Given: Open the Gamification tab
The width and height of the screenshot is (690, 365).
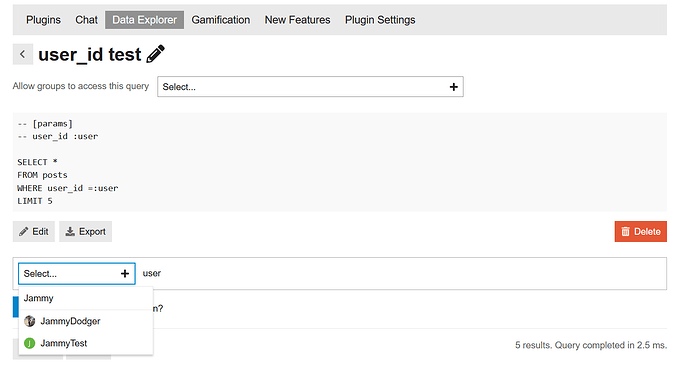Looking at the screenshot, I should tap(220, 20).
